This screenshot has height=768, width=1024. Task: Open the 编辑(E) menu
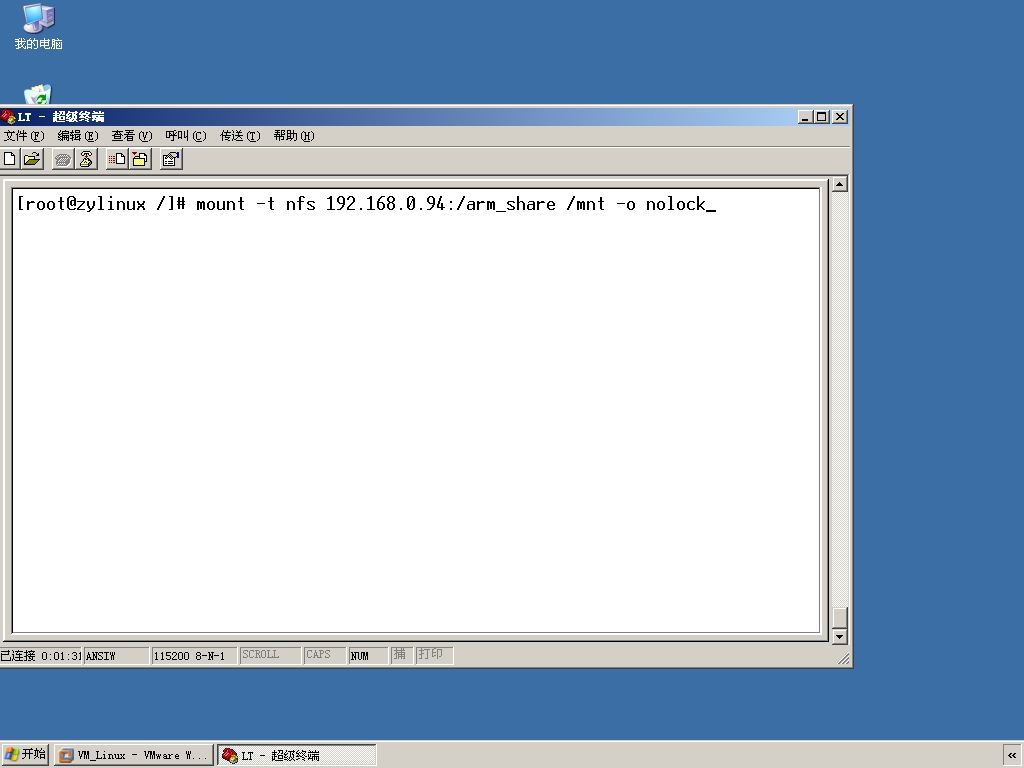click(x=78, y=136)
